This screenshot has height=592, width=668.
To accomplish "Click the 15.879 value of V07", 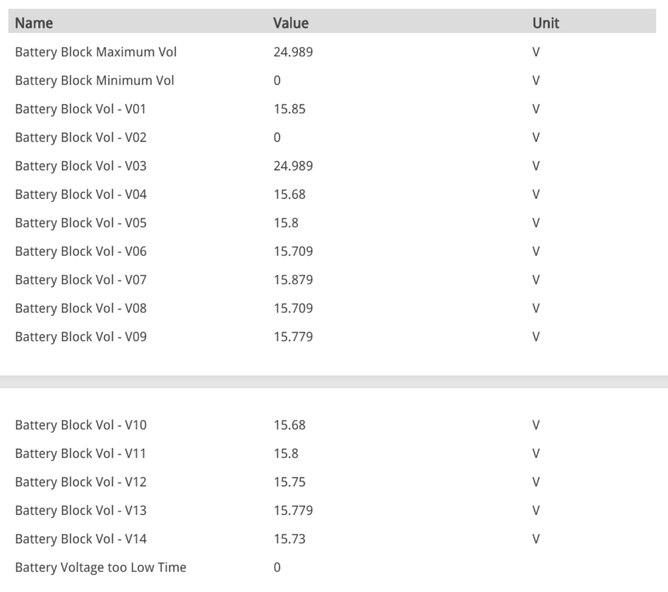I will (293, 280).
